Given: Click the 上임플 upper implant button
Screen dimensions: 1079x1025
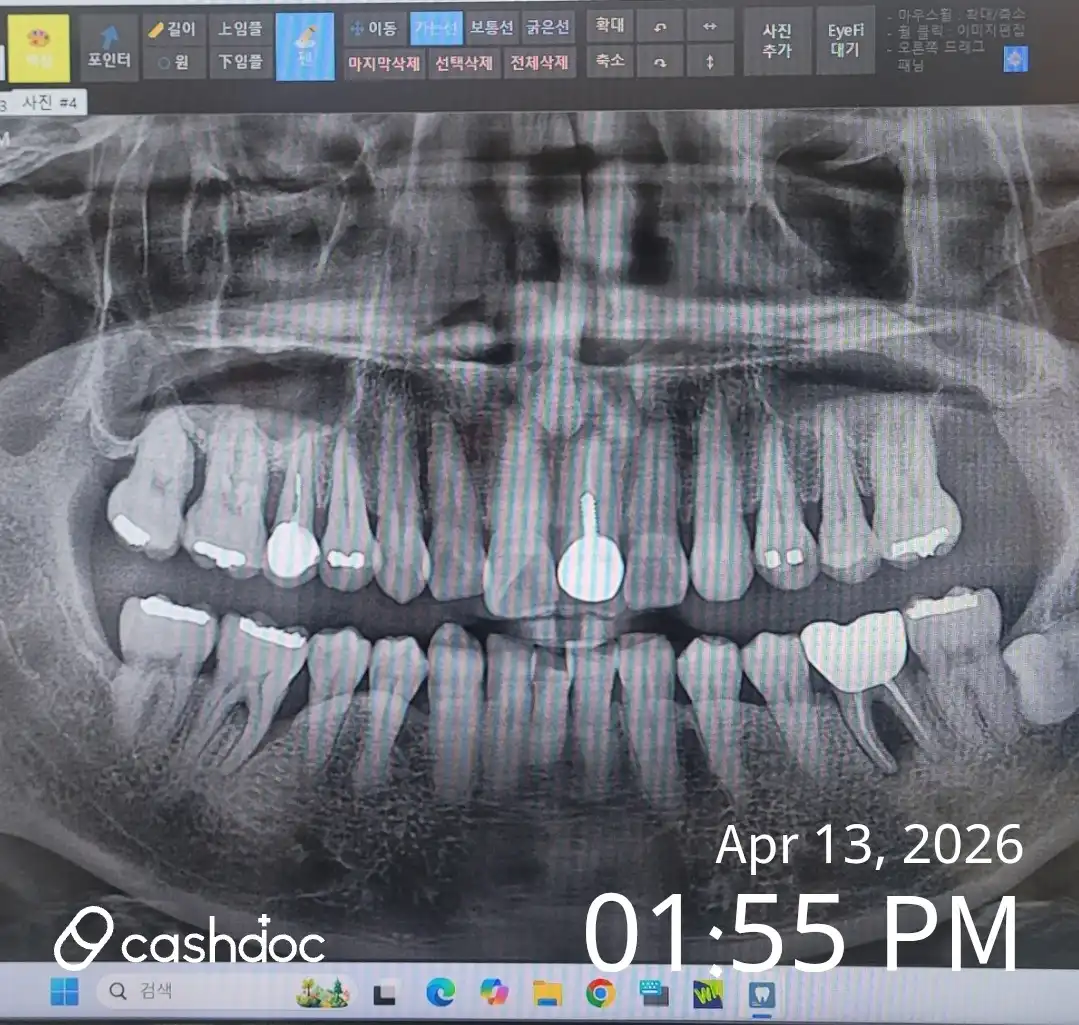Looking at the screenshot, I should click(240, 29).
